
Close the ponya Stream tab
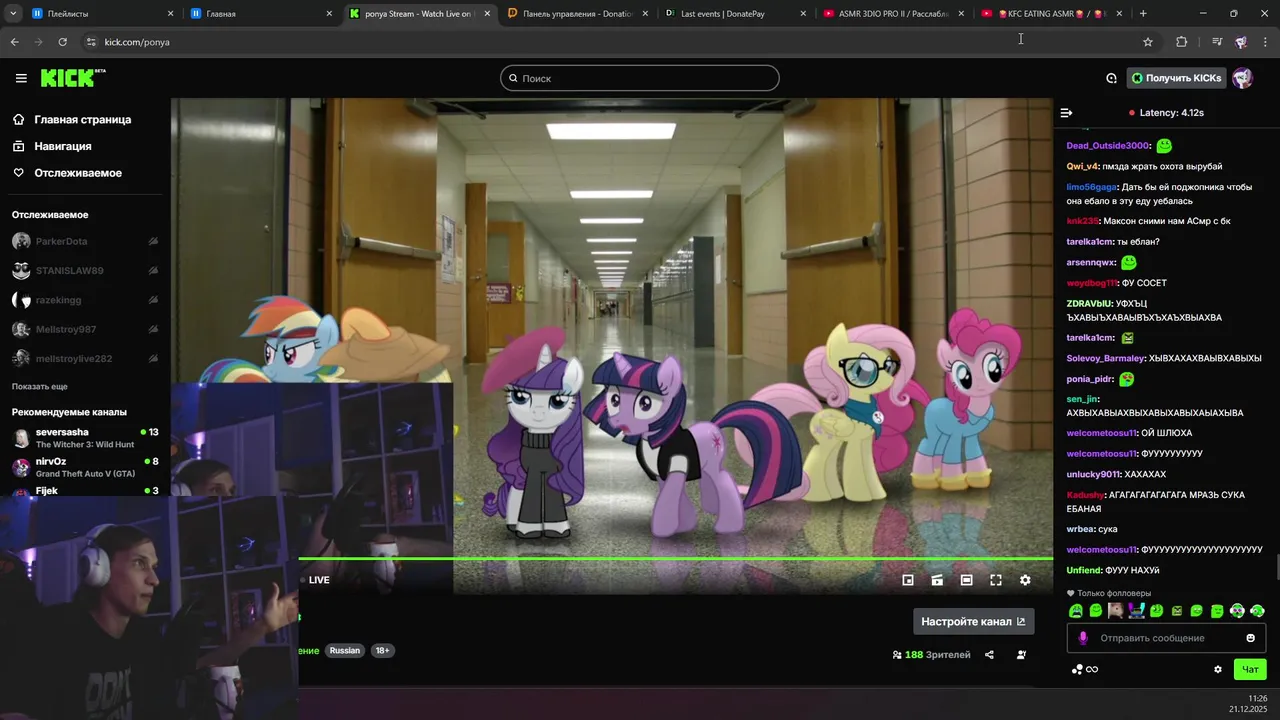(487, 14)
